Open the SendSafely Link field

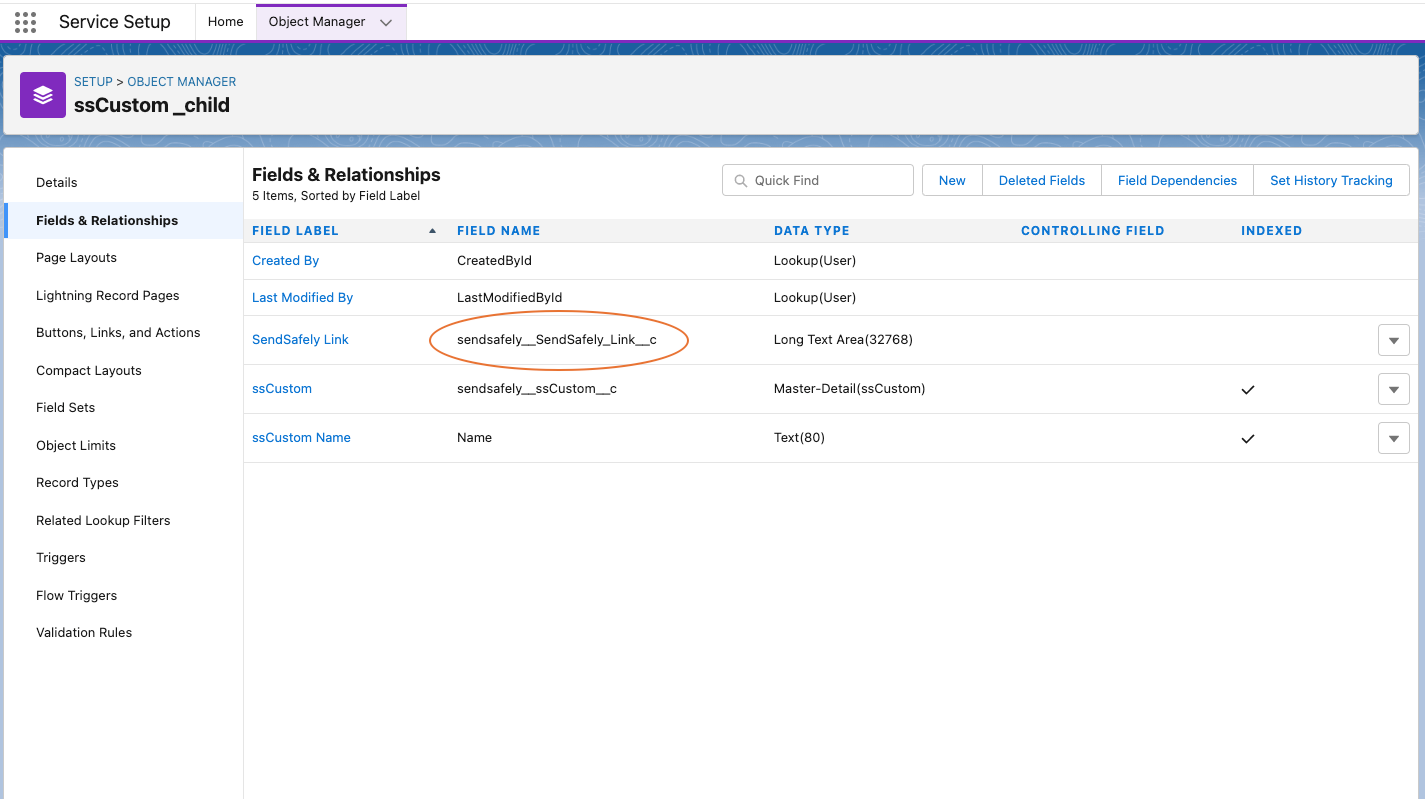(300, 340)
